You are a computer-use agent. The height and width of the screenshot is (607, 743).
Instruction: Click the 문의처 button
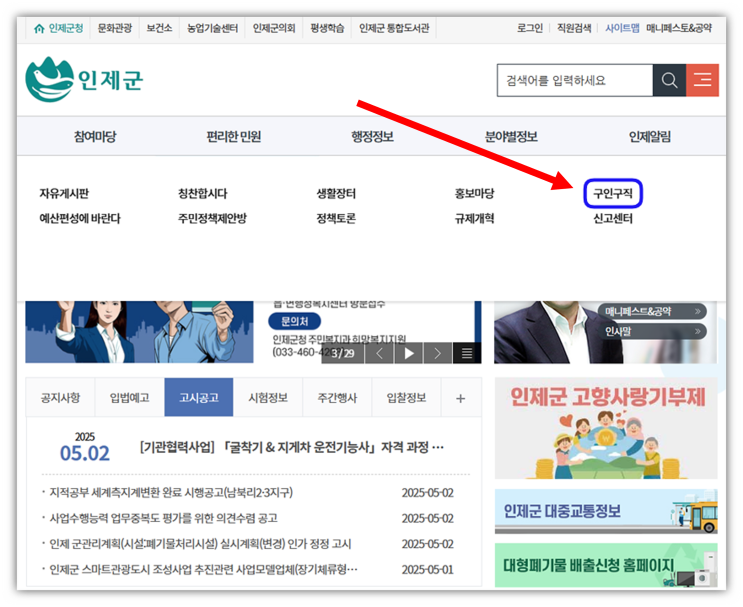[294, 321]
